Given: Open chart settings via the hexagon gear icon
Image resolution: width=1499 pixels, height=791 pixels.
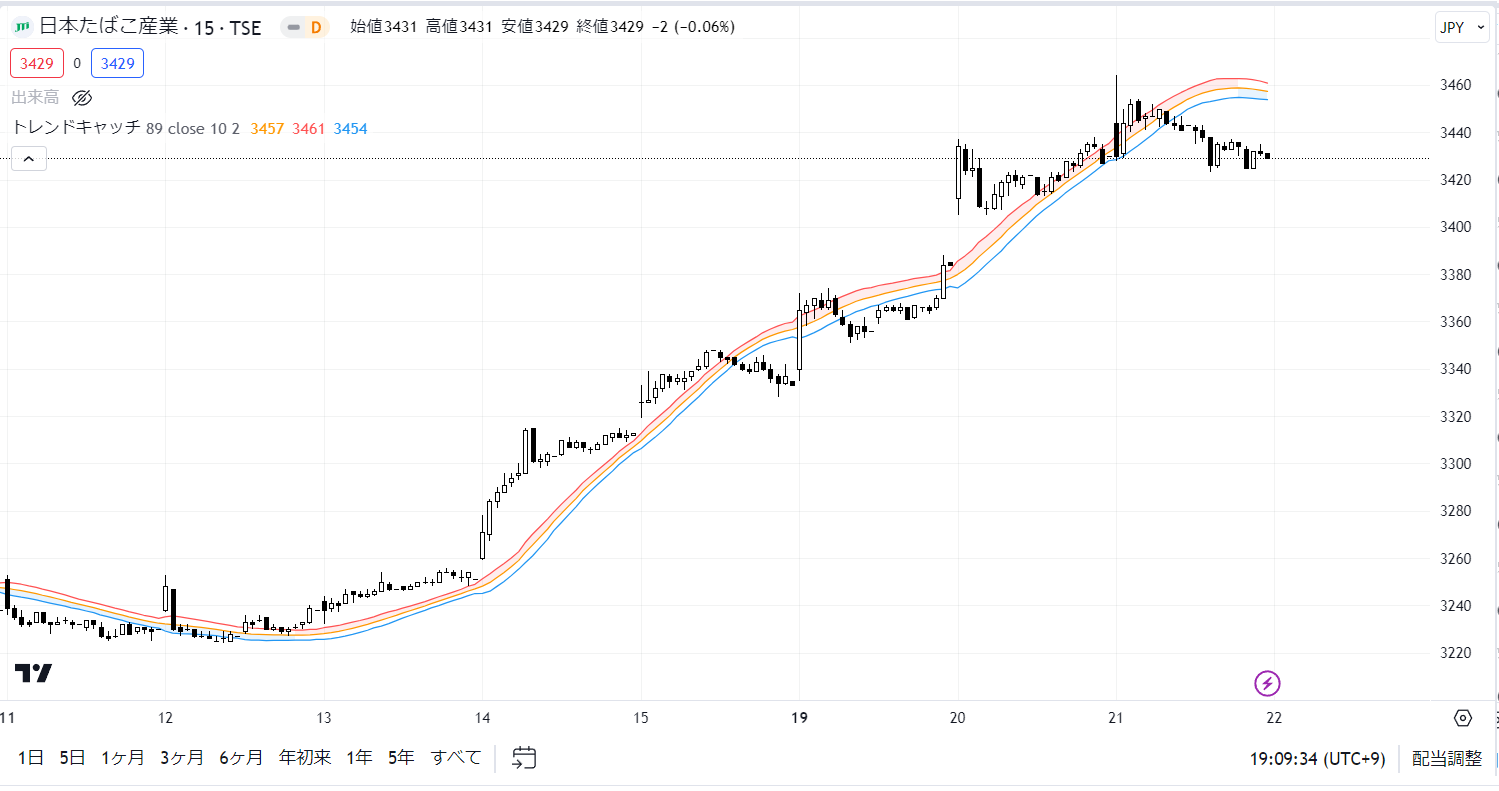Looking at the screenshot, I should [x=1463, y=718].
